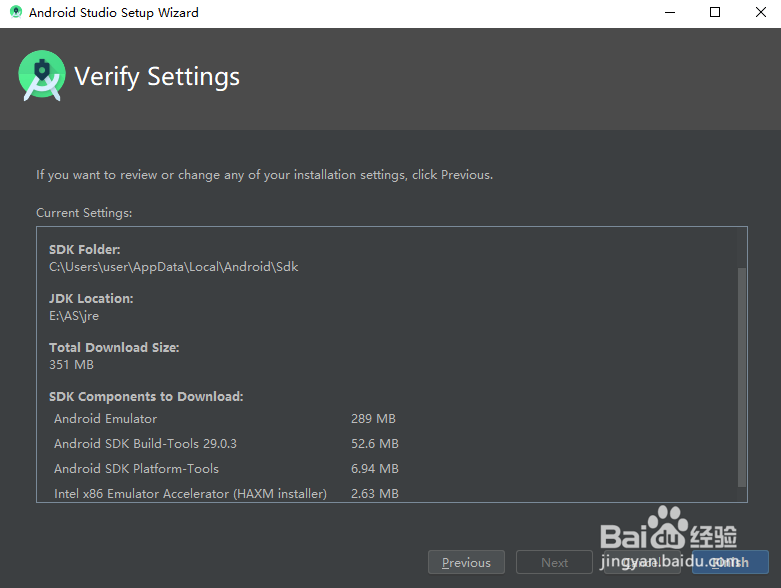Click the 351 MB total download size

click(71, 364)
